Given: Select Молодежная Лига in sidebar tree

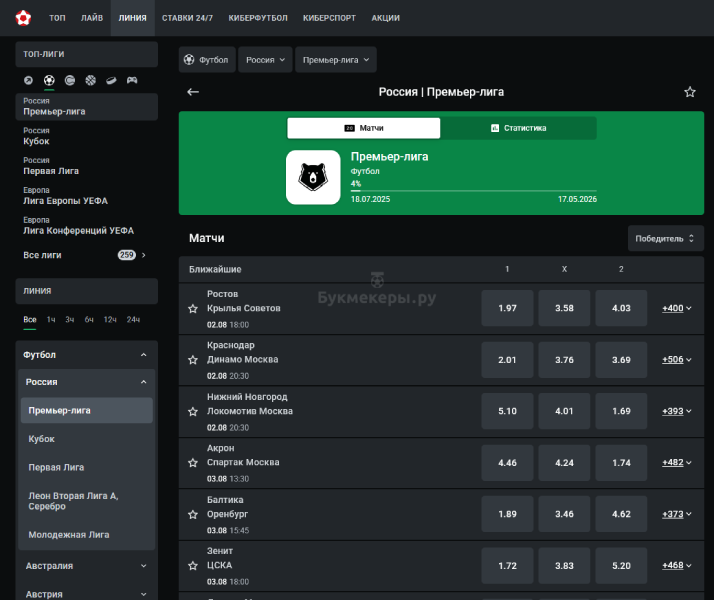Looking at the screenshot, I should (87, 534).
